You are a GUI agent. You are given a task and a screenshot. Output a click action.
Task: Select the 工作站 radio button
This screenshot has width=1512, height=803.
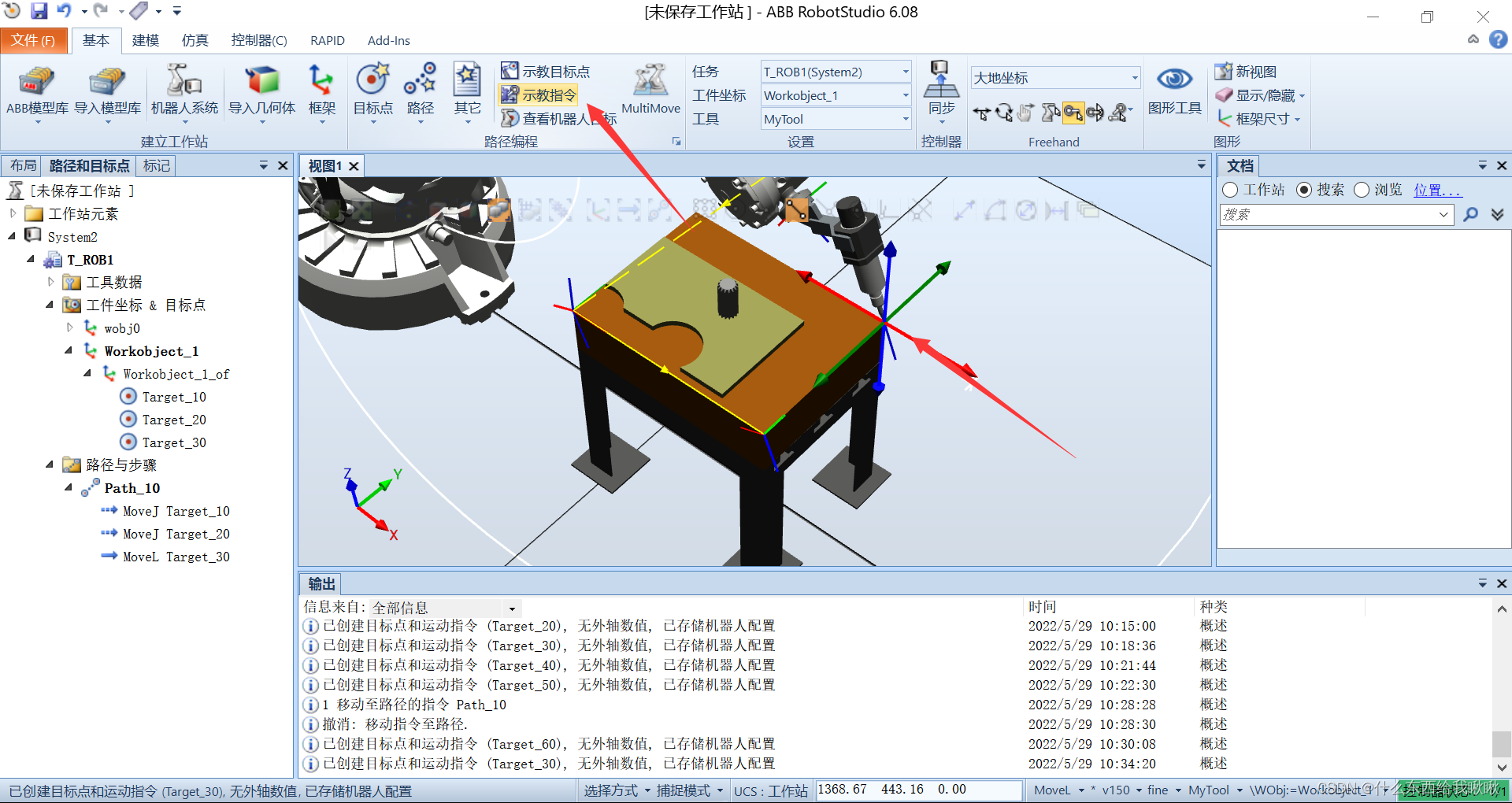click(1230, 190)
